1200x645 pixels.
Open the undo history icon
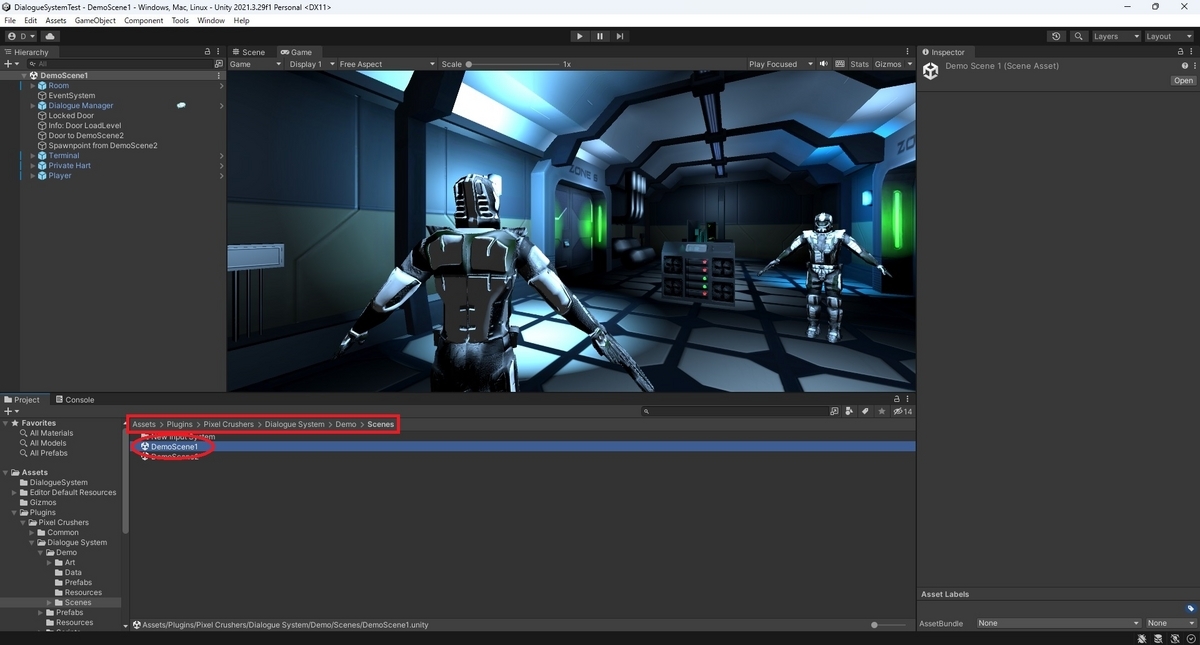1057,36
